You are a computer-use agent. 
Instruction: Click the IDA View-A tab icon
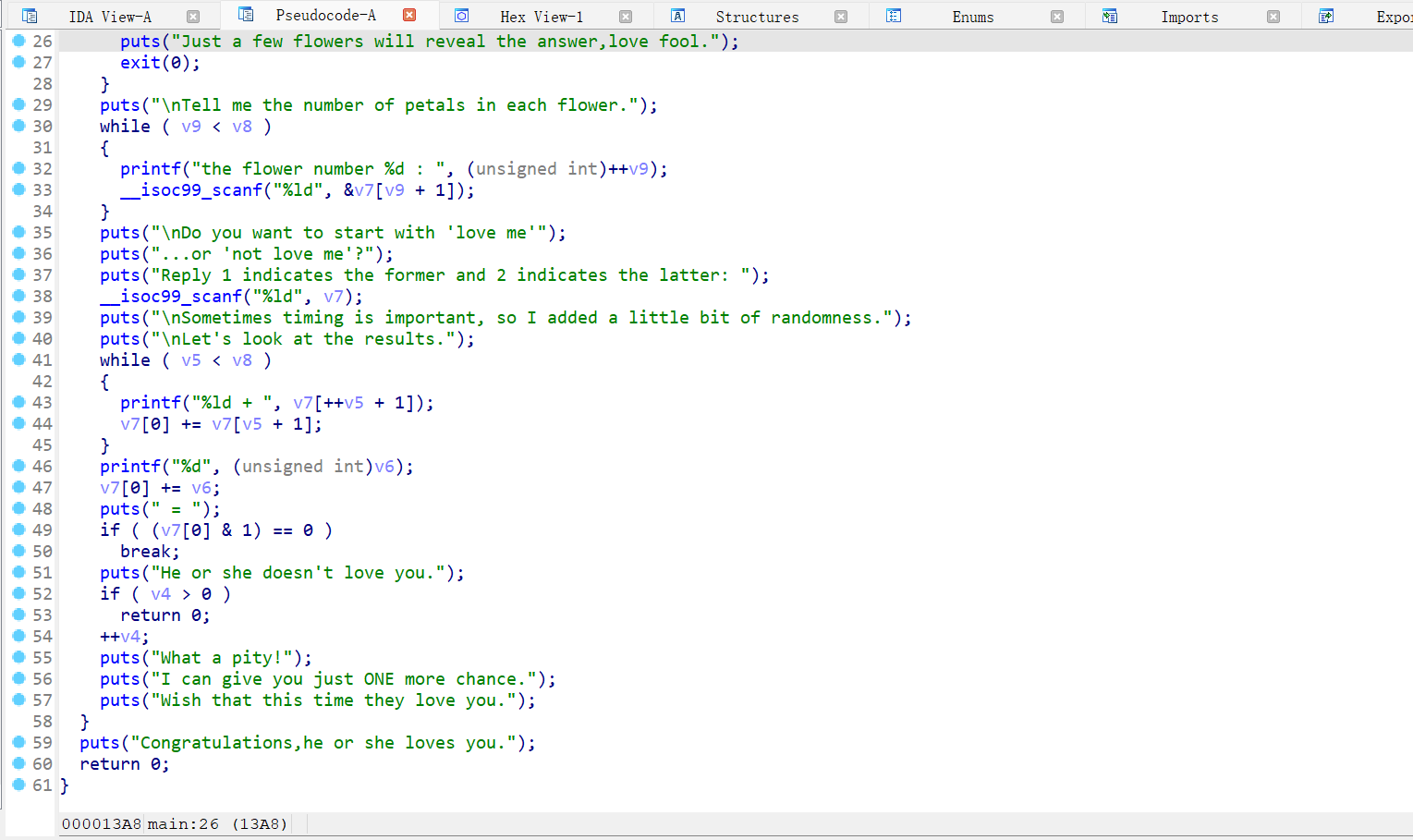pyautogui.click(x=30, y=16)
